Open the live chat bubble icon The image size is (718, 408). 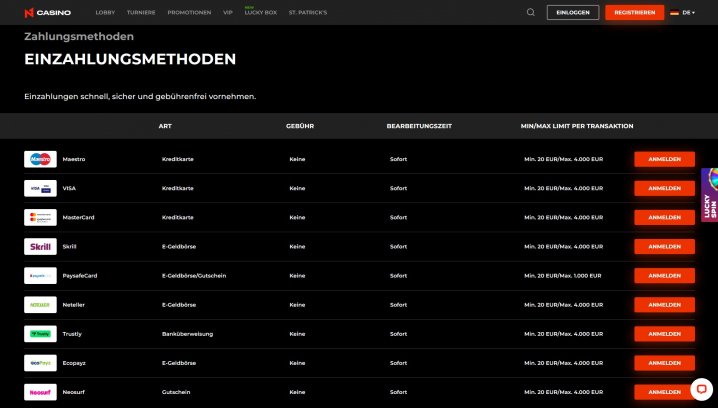(x=701, y=389)
